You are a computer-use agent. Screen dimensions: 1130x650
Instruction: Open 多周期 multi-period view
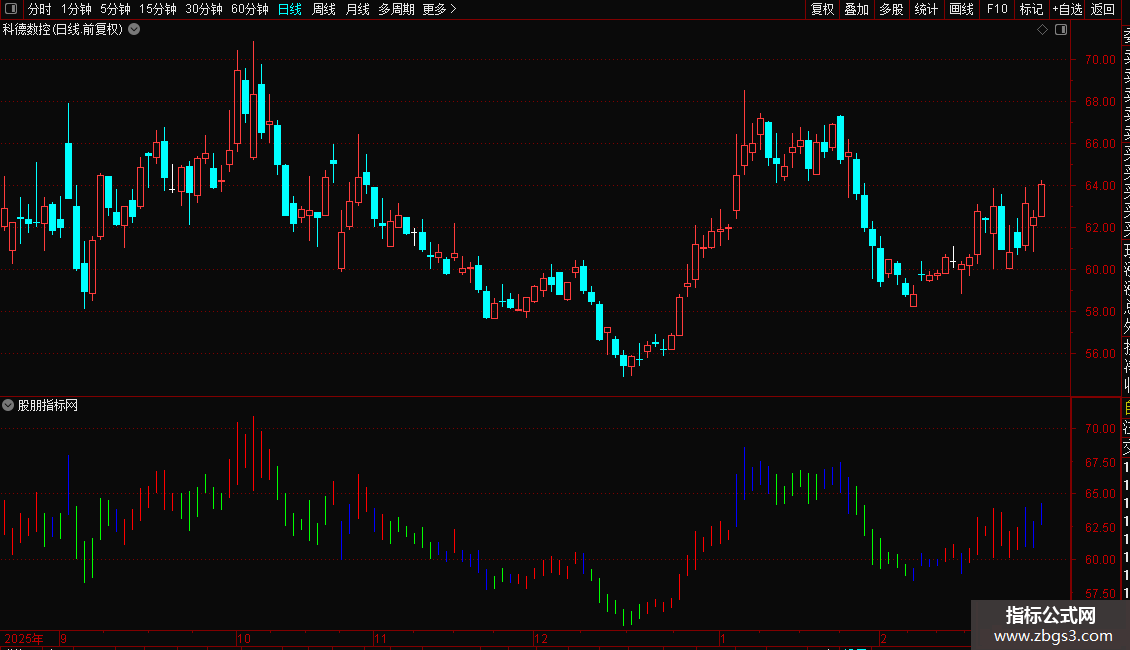click(x=396, y=9)
